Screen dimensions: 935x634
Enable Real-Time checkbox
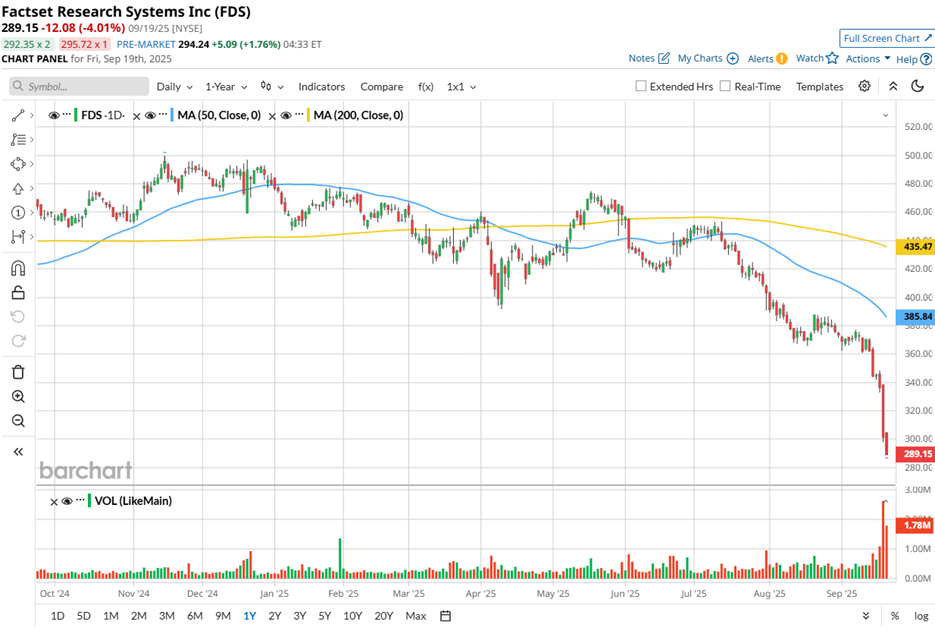click(x=725, y=86)
